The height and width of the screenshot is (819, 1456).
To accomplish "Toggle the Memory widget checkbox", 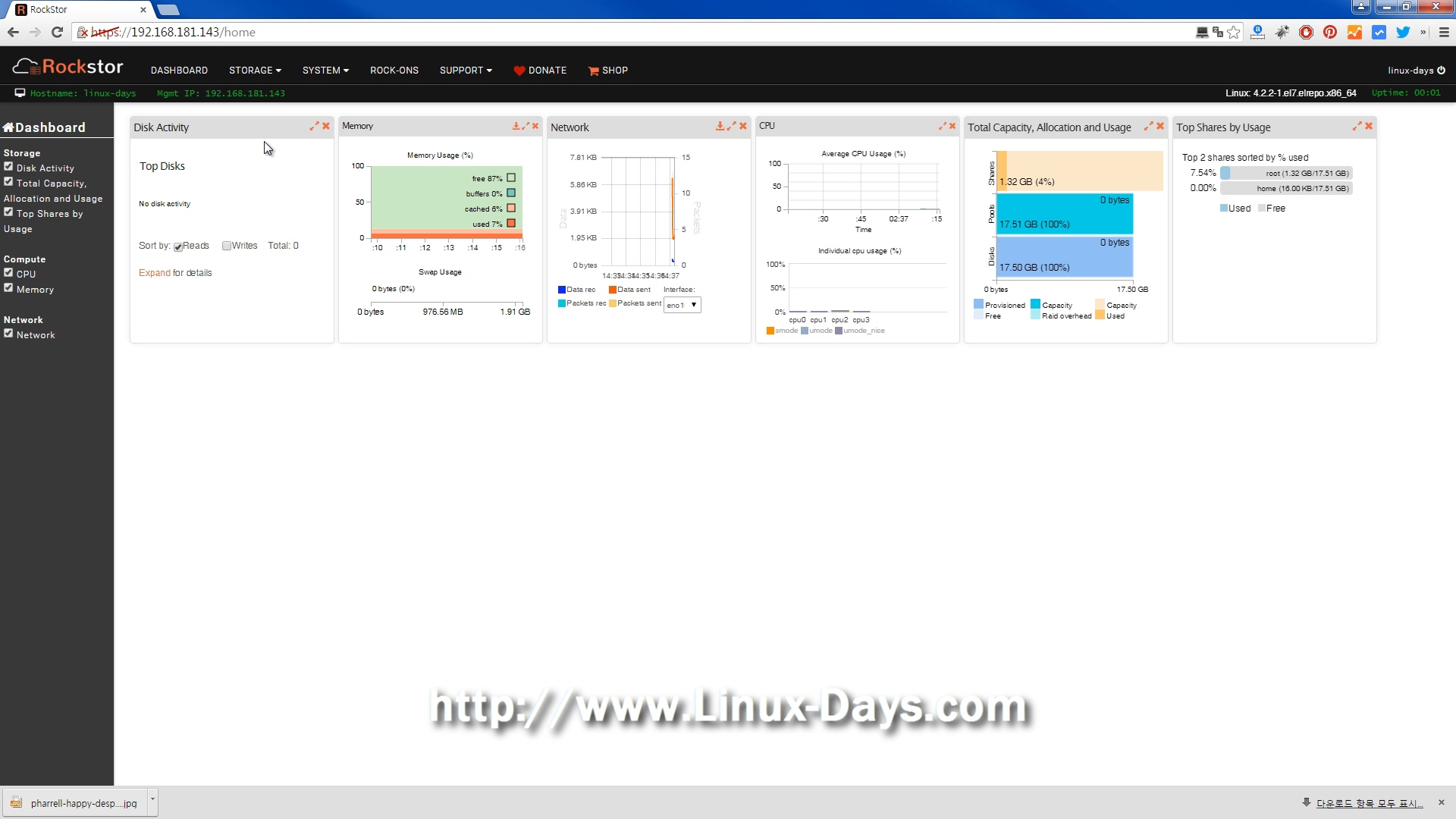I will coord(8,288).
